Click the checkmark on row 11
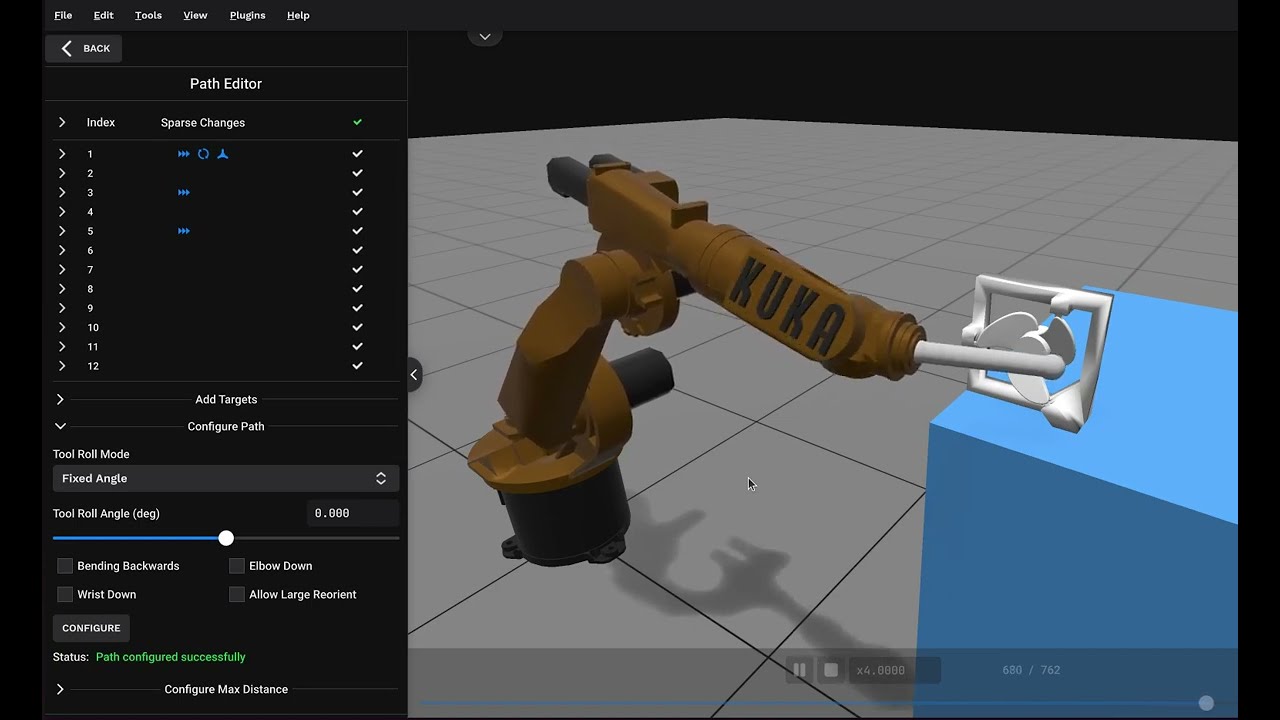Screen dimensions: 1280x720 pos(357,347)
